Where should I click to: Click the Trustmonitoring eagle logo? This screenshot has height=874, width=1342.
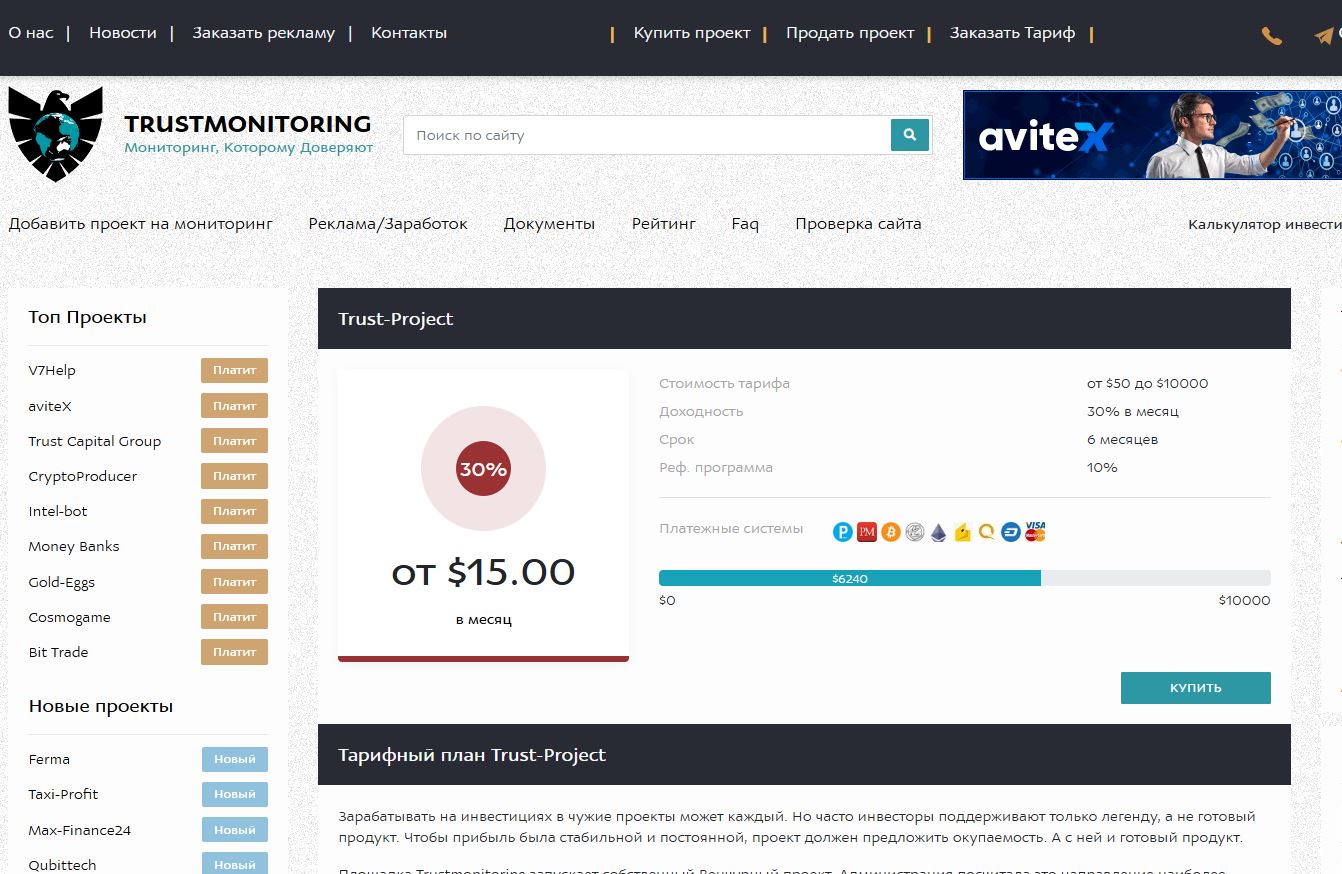pos(56,134)
